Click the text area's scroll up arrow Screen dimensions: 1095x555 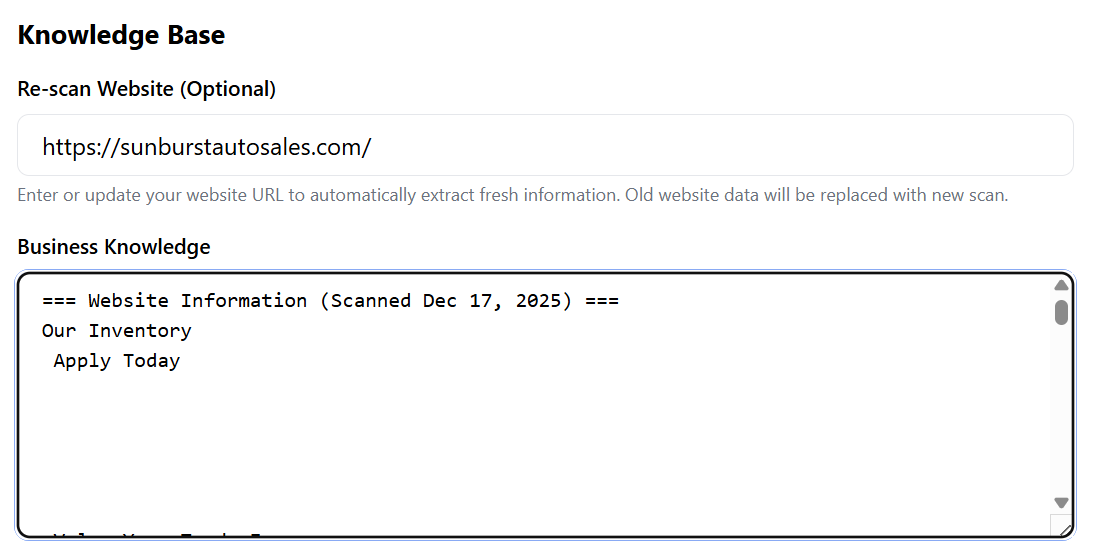[1061, 286]
